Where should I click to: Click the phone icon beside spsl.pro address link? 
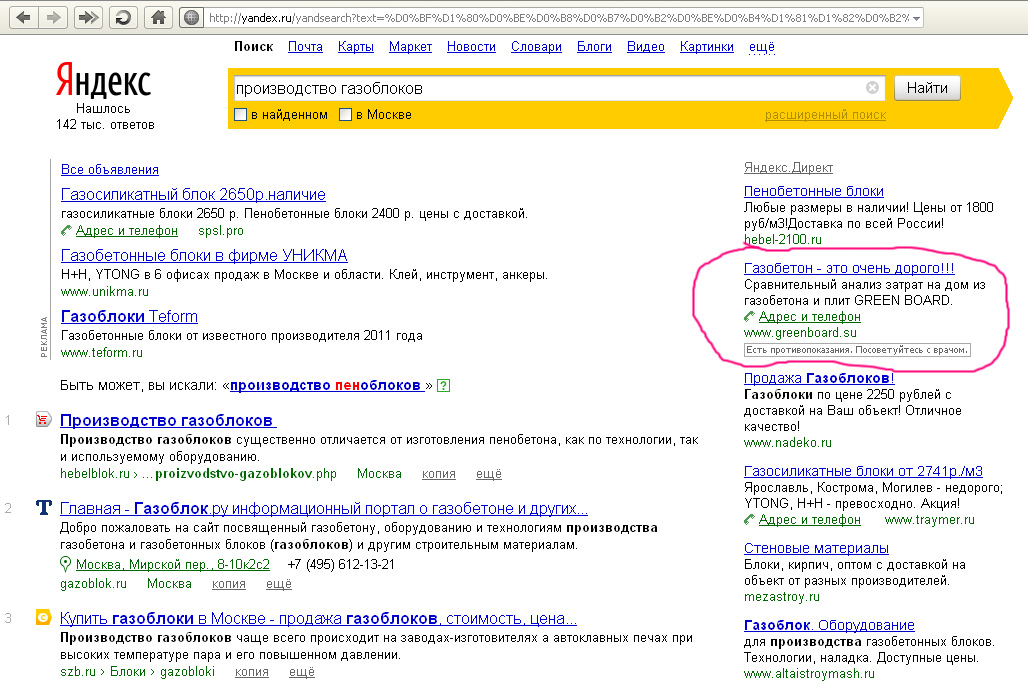coord(66,230)
